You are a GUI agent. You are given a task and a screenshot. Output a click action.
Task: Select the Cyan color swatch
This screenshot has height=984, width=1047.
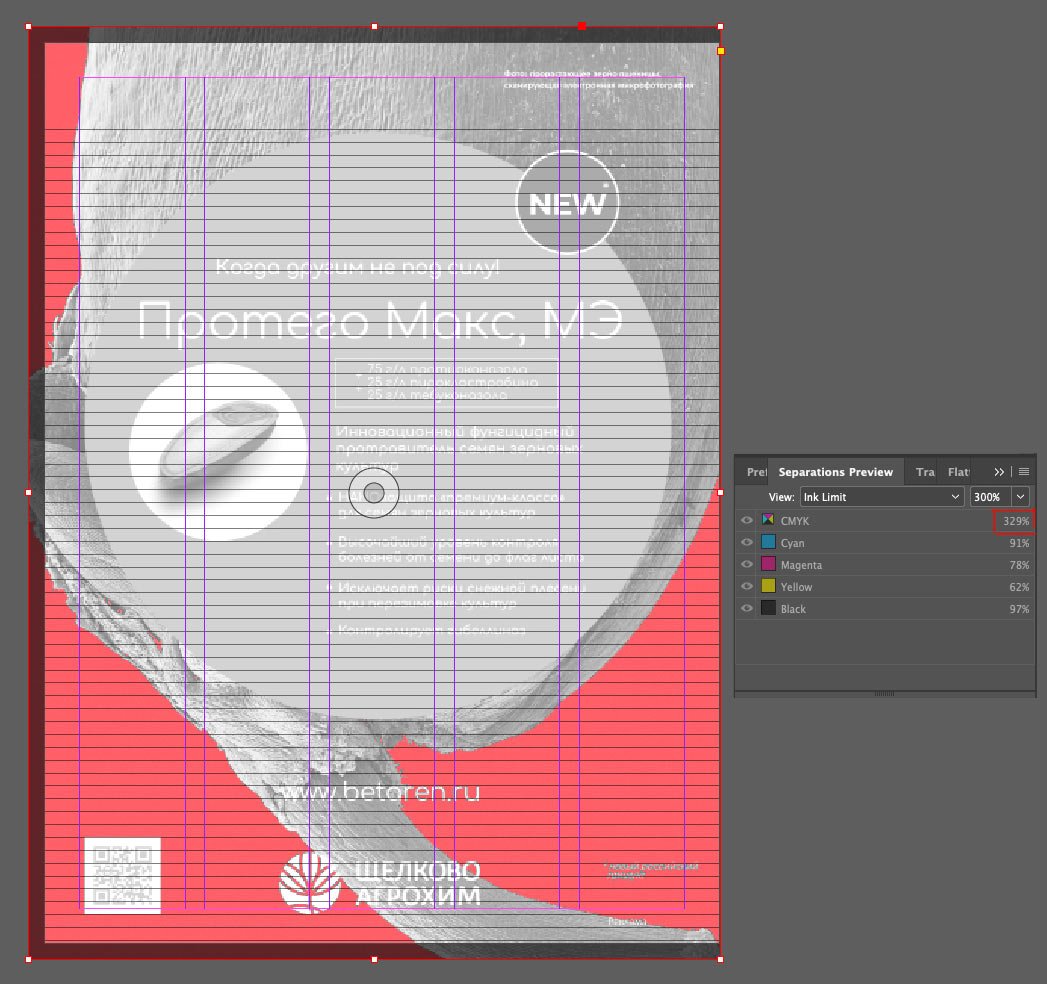pos(769,542)
